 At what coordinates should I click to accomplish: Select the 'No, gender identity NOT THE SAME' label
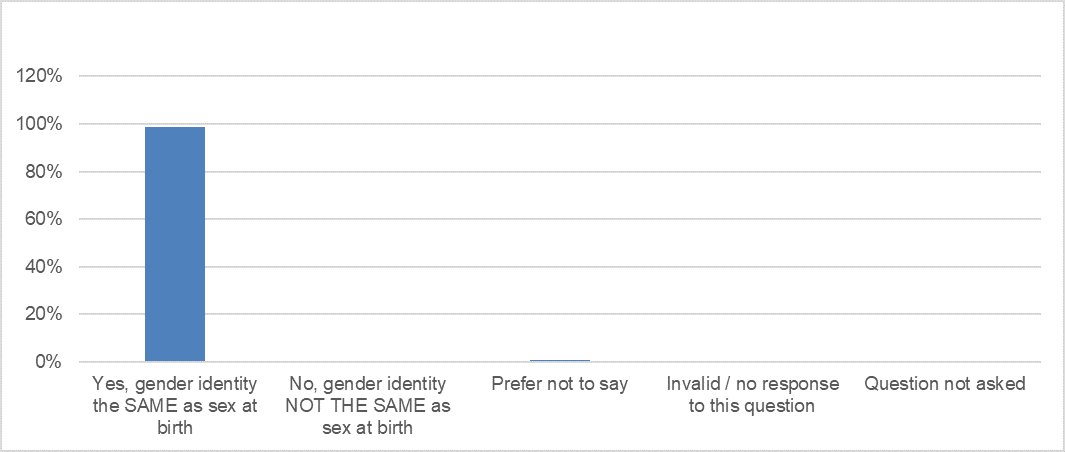pyautogui.click(x=367, y=406)
